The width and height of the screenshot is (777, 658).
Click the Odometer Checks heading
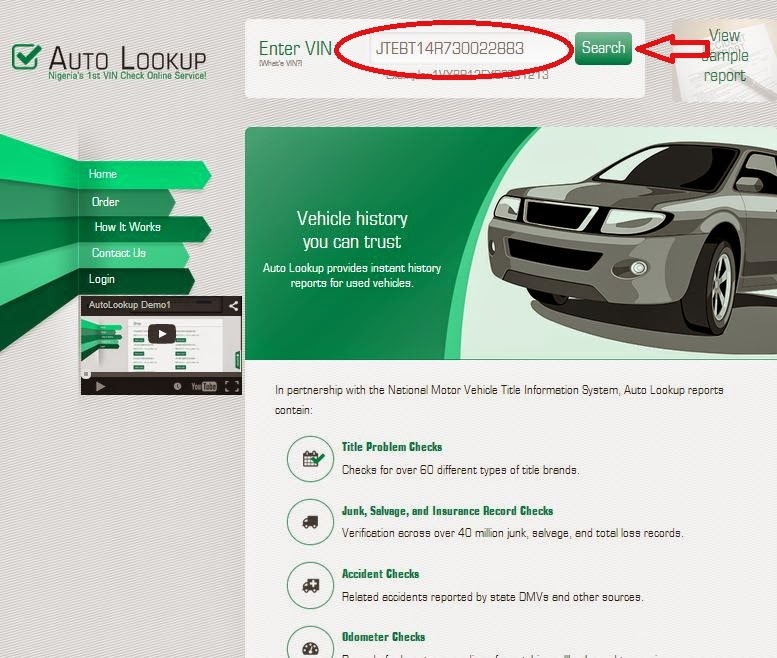coord(384,637)
